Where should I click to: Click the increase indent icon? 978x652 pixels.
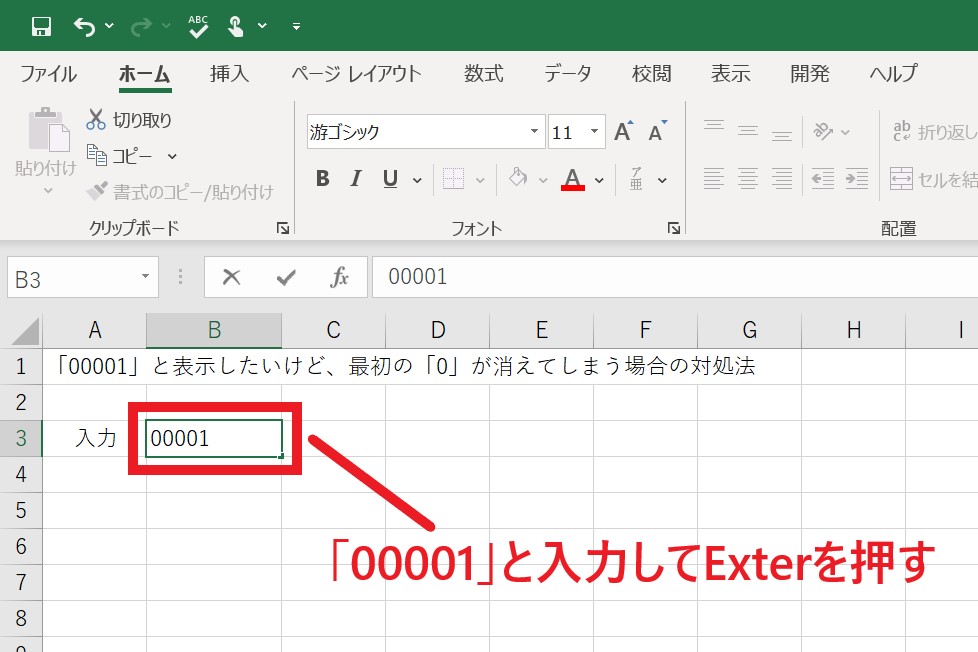[857, 179]
